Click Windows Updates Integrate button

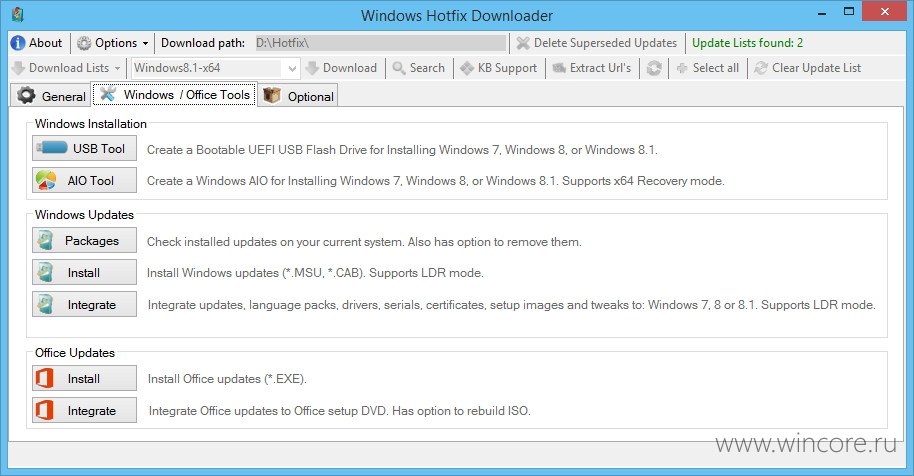tap(85, 305)
